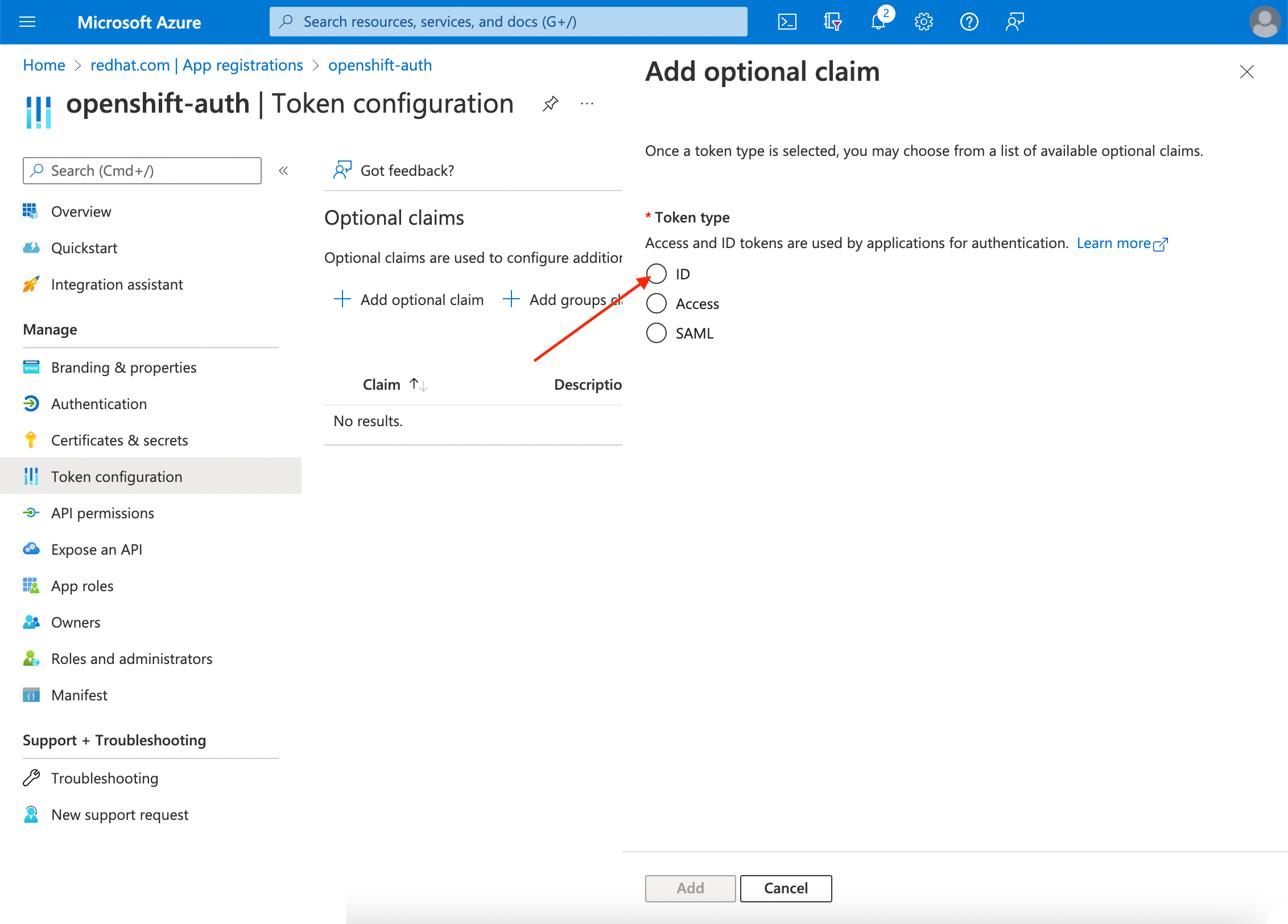
Task: Select the Access token type
Action: pos(657,303)
